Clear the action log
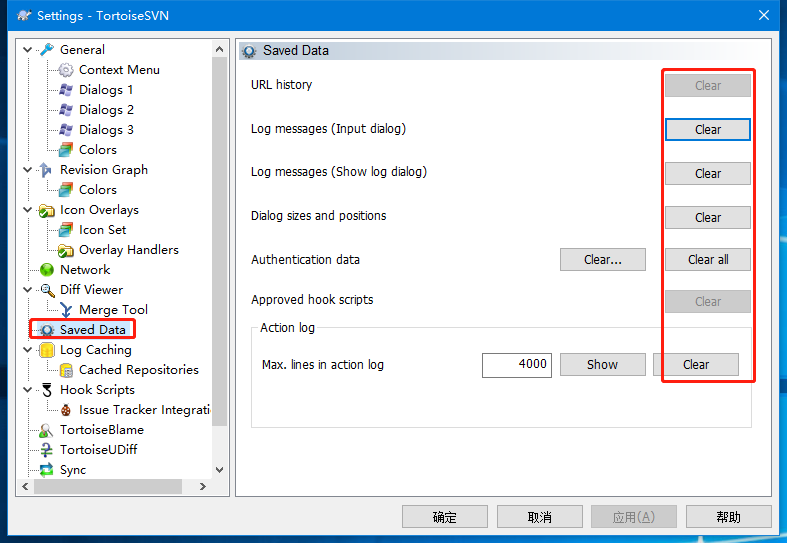 [696, 364]
